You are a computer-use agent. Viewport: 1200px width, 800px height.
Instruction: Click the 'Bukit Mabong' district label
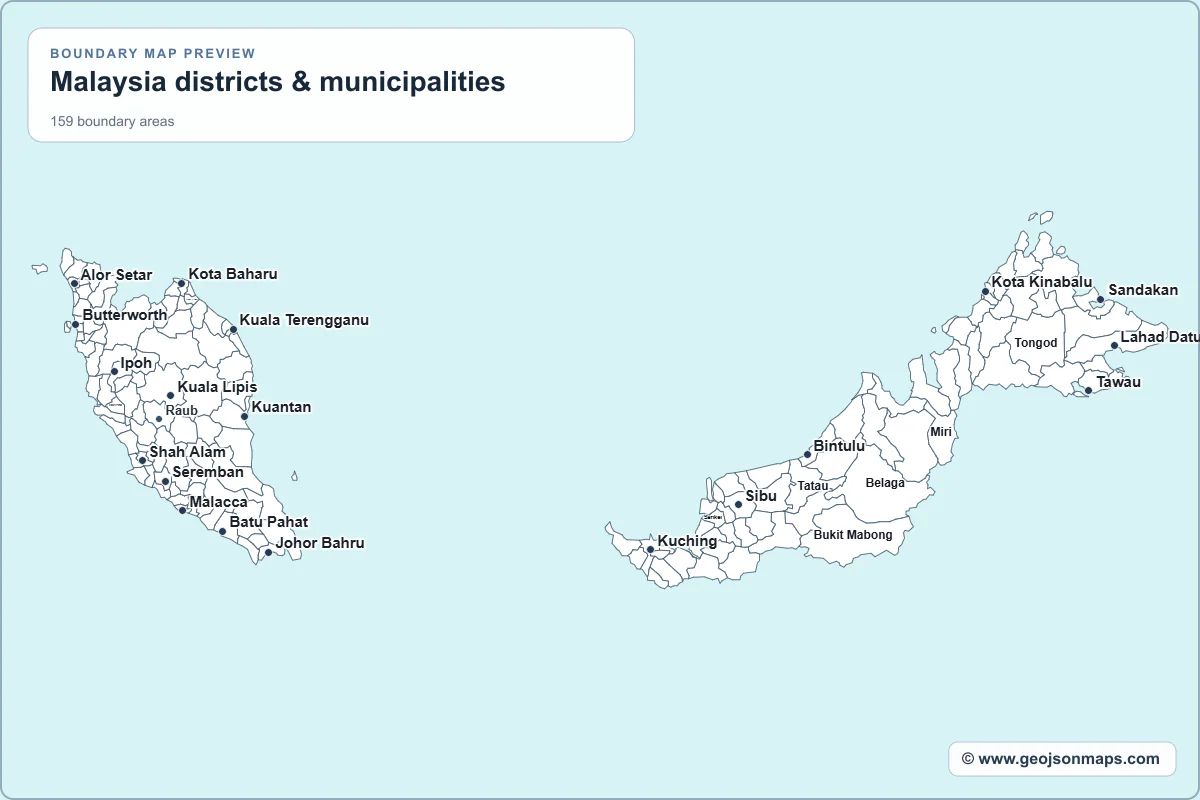click(853, 535)
